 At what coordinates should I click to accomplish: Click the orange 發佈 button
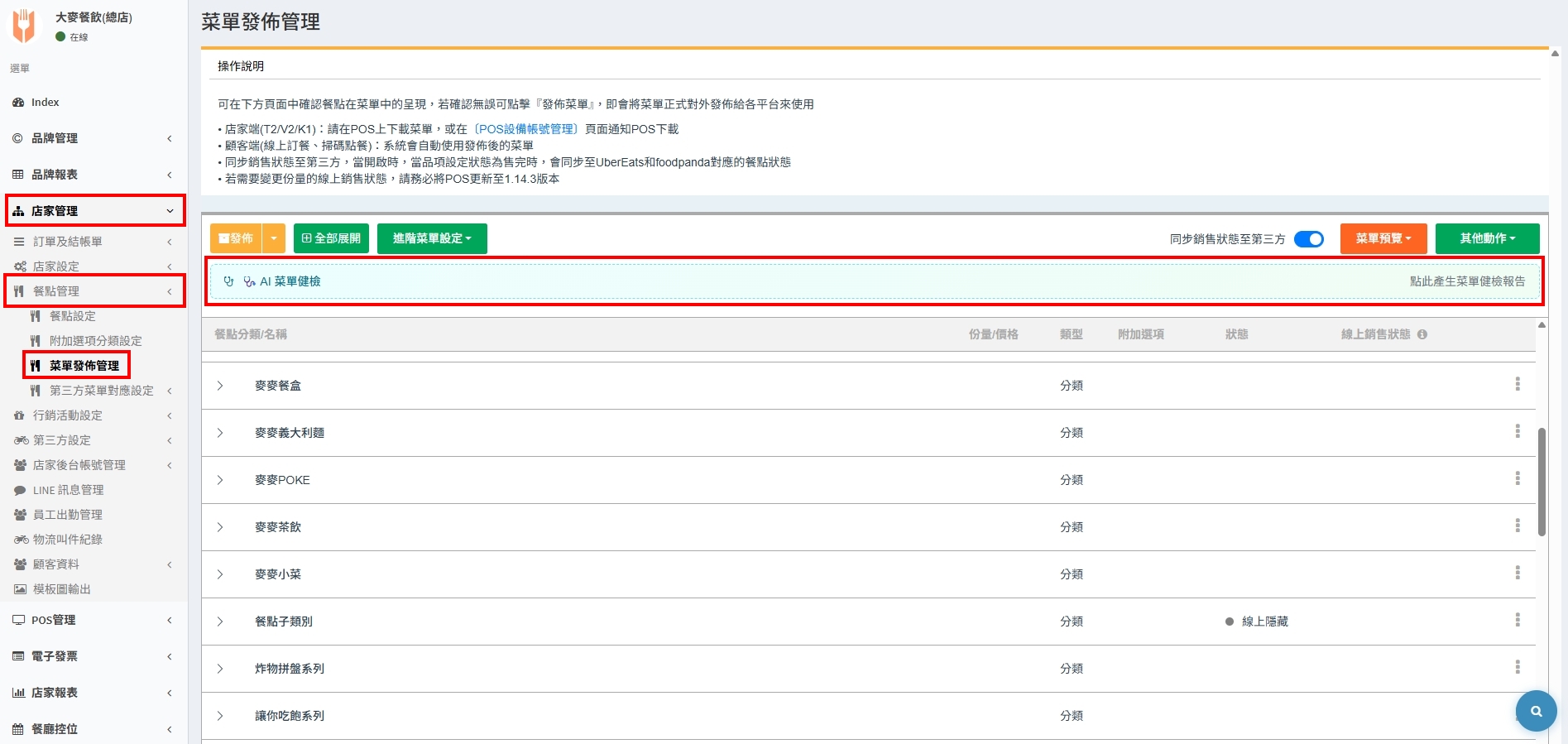236,238
